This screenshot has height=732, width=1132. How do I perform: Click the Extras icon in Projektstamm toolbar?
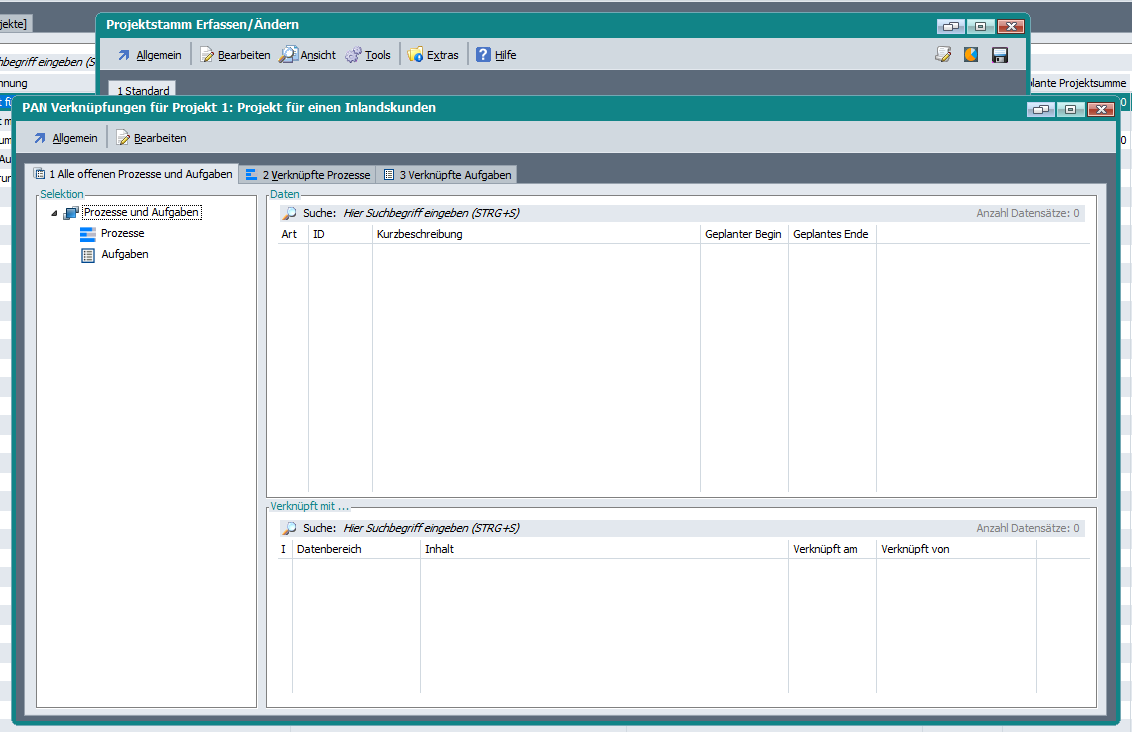415,55
